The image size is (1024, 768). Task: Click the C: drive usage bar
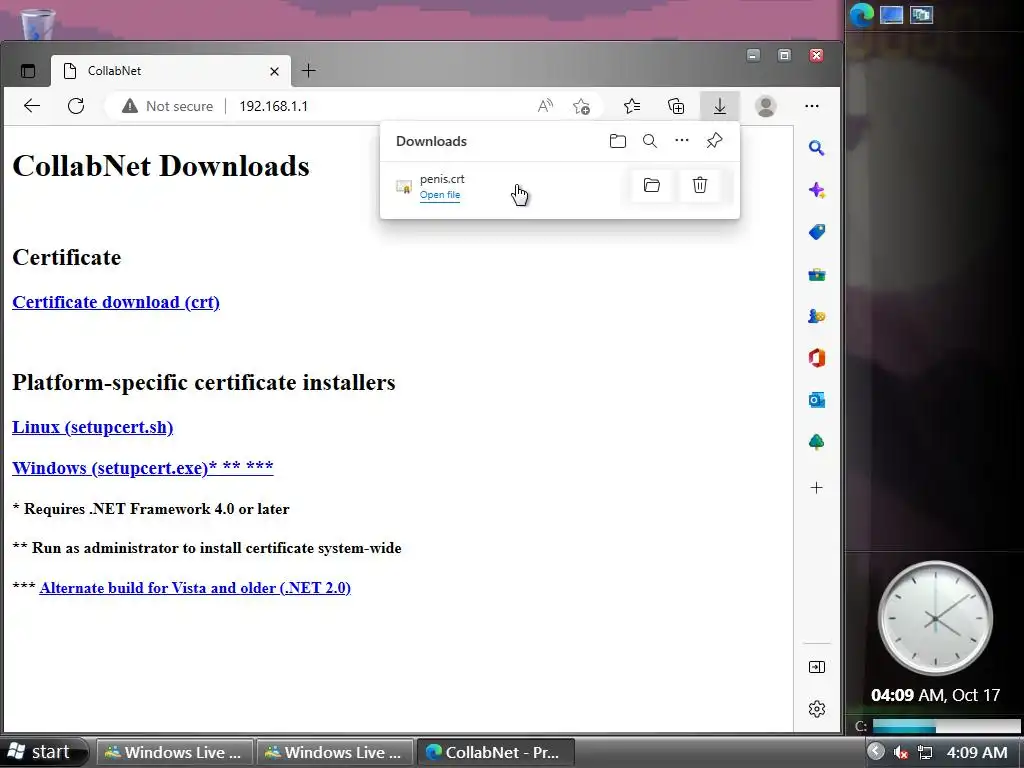click(946, 726)
